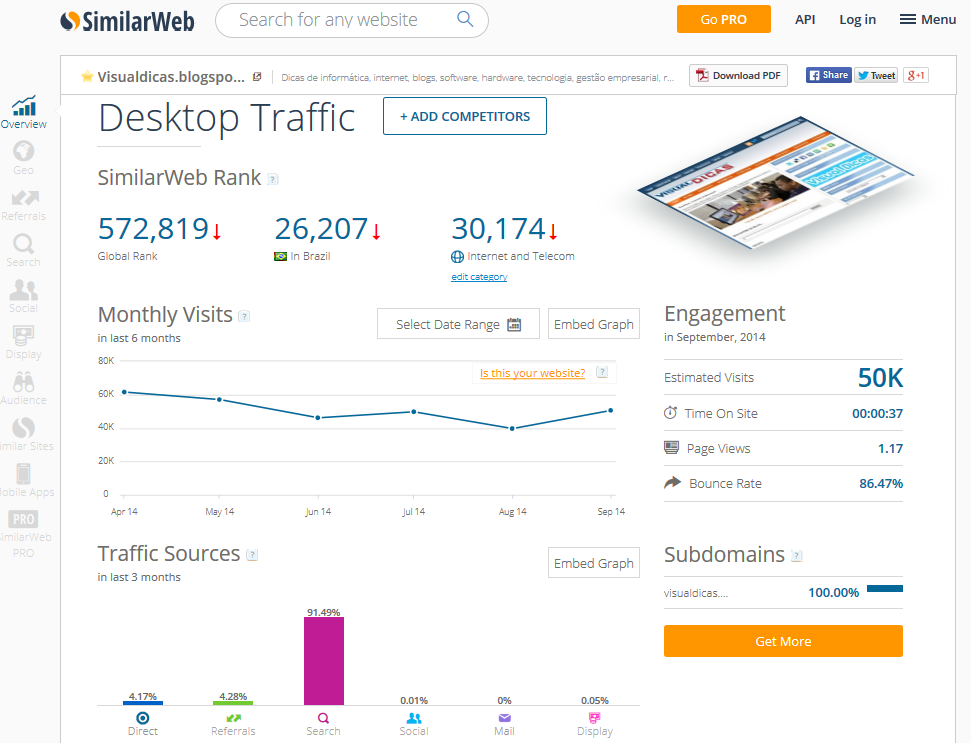The height and width of the screenshot is (743, 971).
Task: Click the Go PRO button
Action: (724, 19)
